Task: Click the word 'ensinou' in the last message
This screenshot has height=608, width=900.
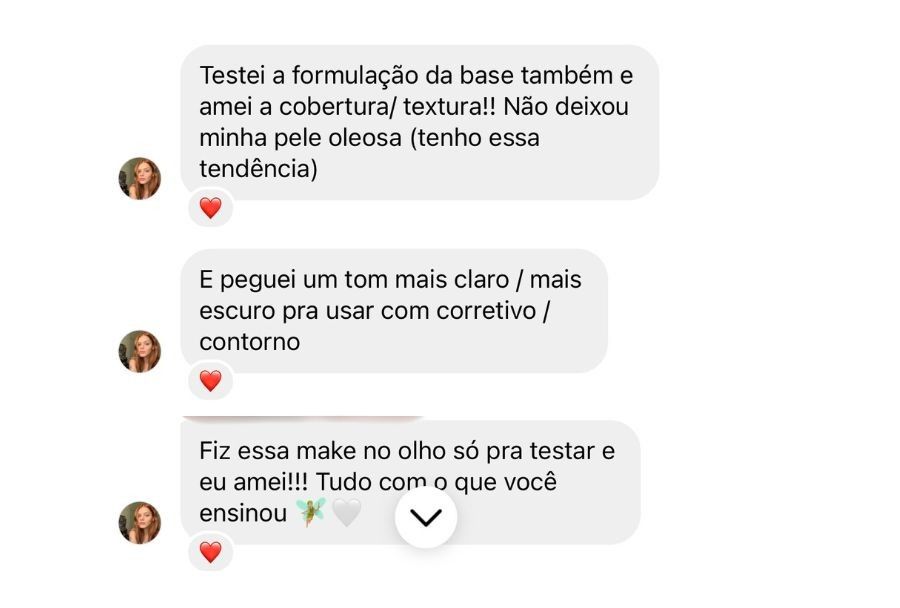Action: point(241,513)
